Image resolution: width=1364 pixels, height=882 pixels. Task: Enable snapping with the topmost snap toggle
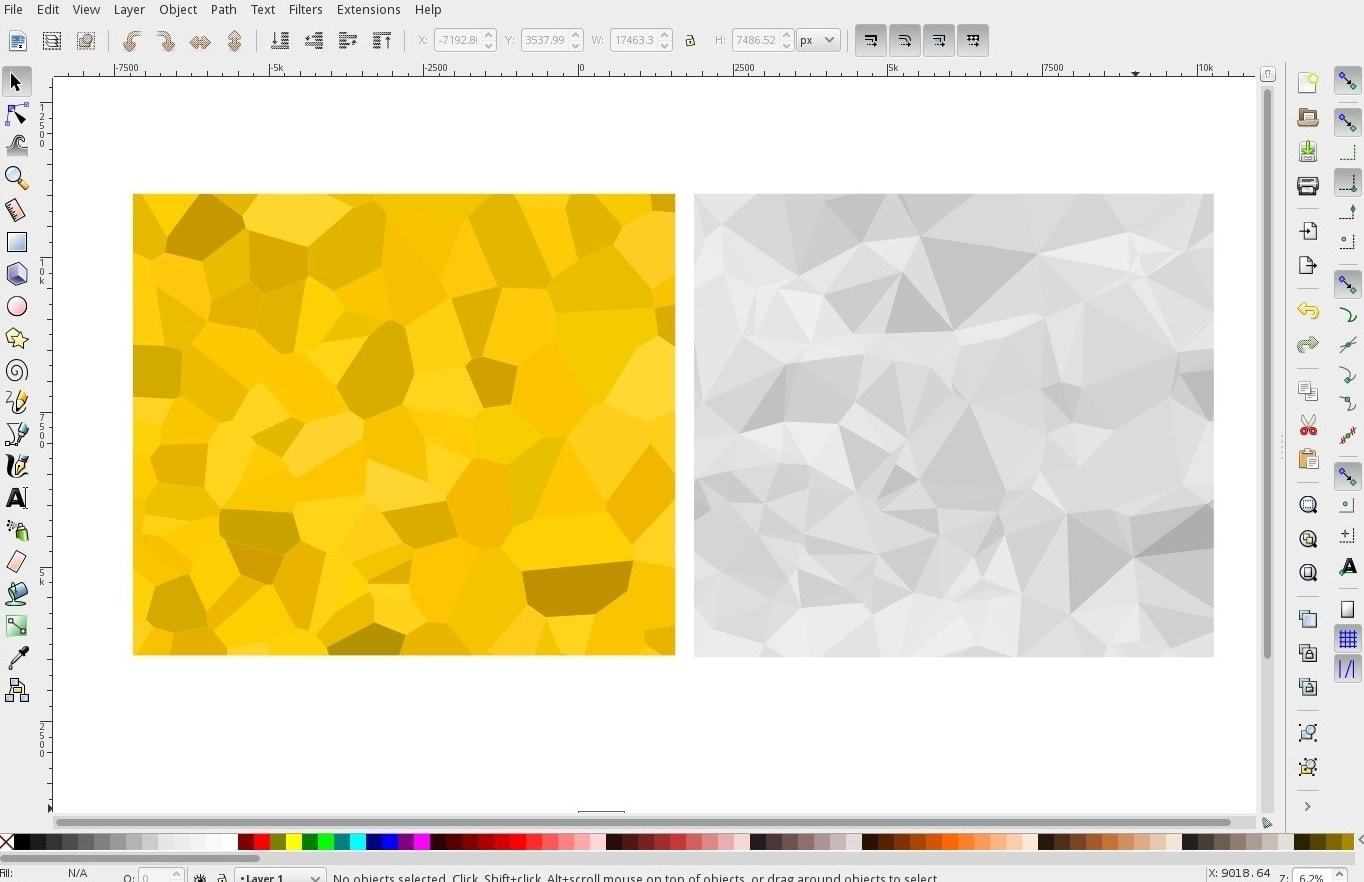click(x=1349, y=81)
